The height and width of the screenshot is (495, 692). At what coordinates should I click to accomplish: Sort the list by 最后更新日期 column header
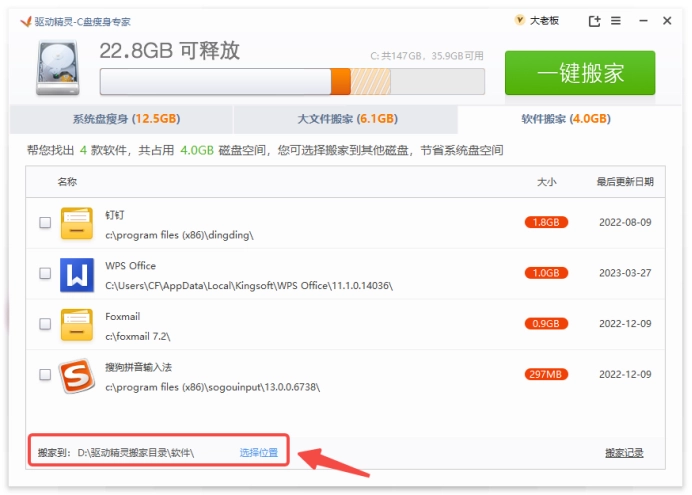(624, 182)
